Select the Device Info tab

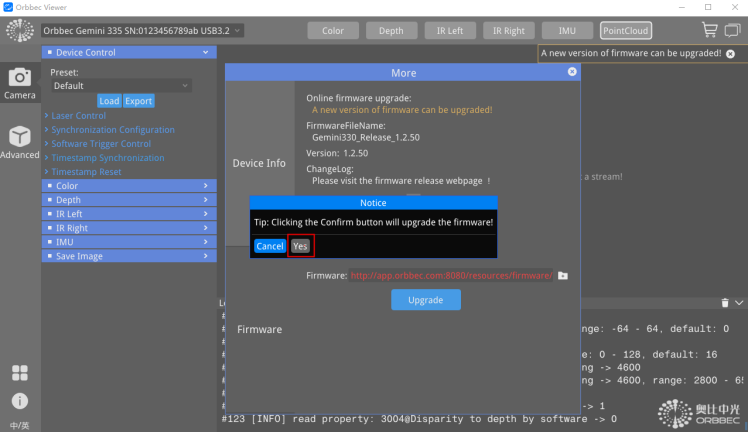coord(259,163)
